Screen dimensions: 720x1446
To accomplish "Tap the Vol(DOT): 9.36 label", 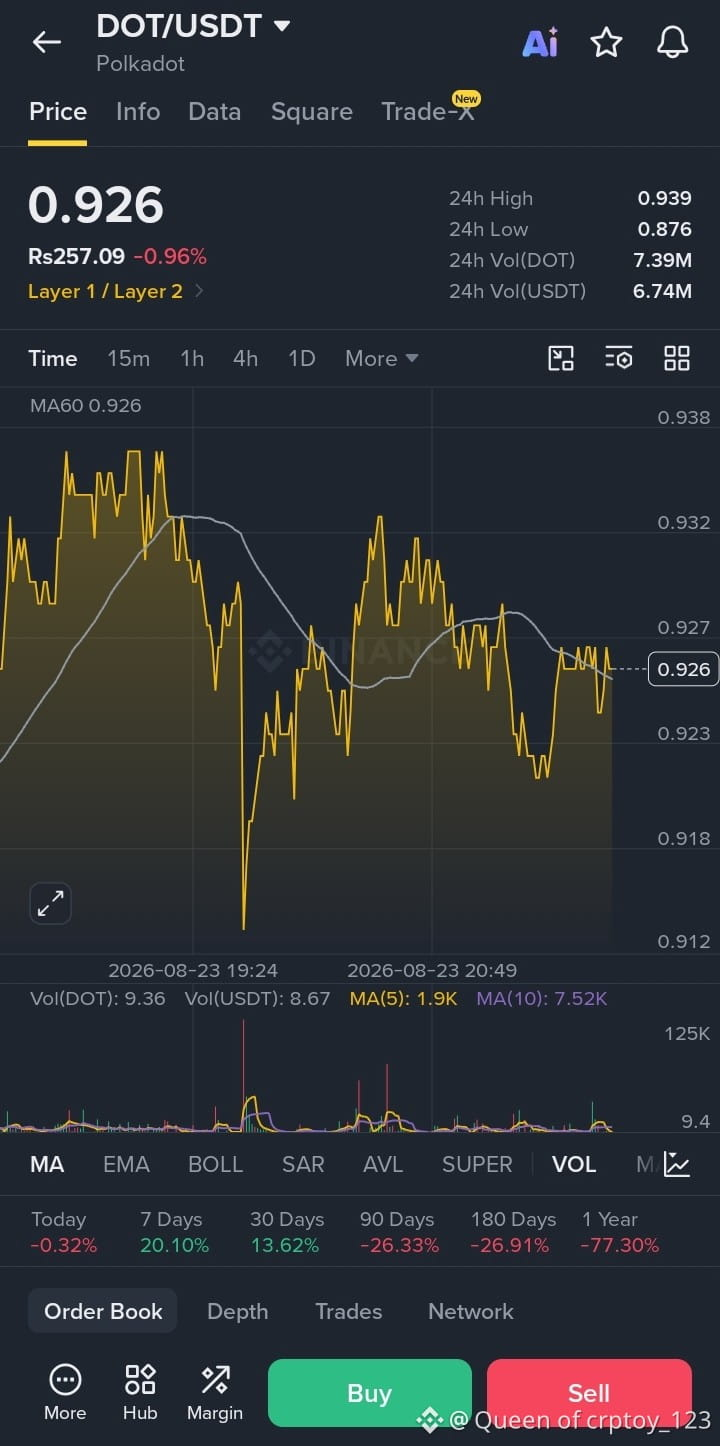I will pyautogui.click(x=98, y=998).
